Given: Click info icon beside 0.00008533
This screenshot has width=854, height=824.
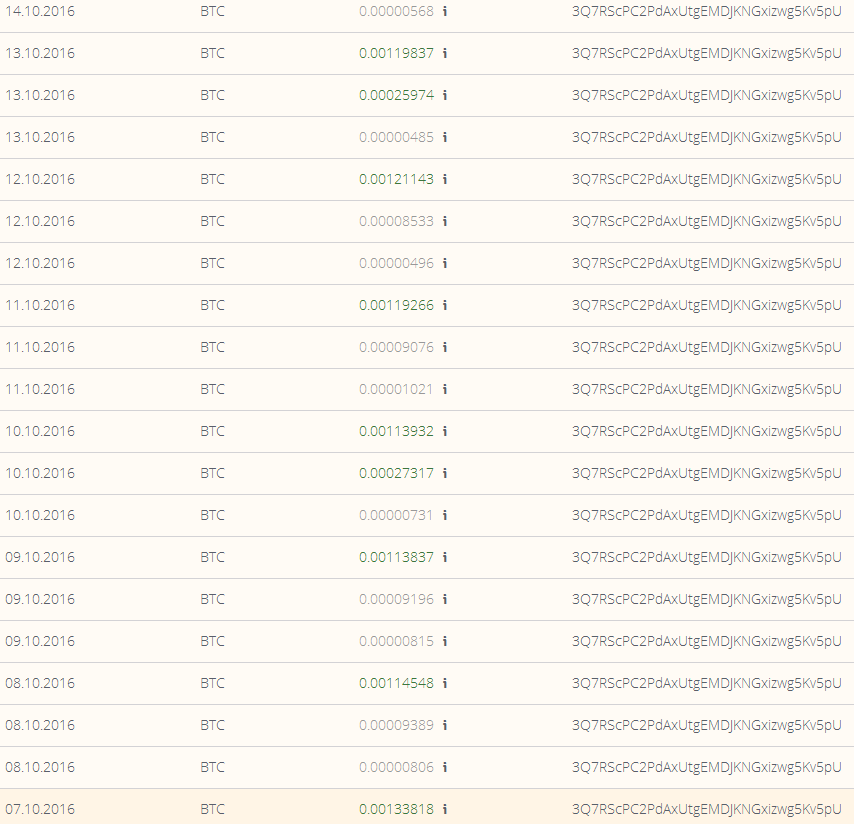Looking at the screenshot, I should coord(445,221).
